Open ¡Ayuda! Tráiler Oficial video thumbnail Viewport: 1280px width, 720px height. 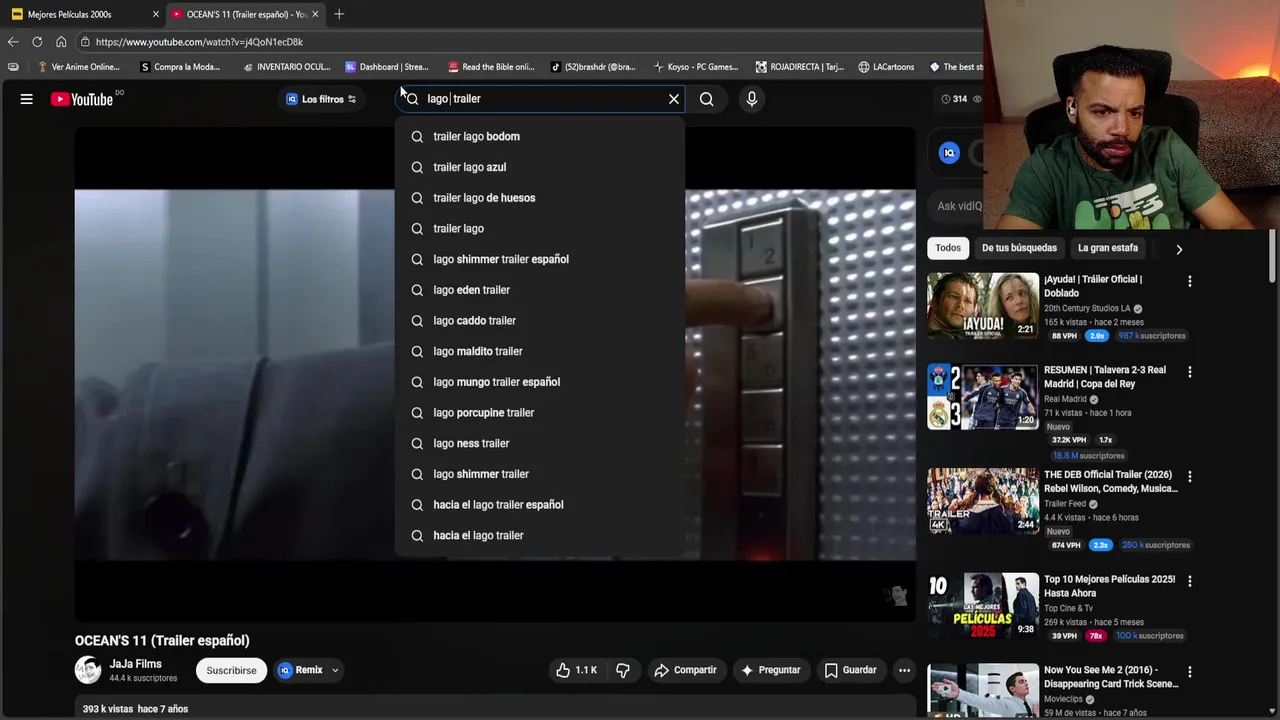click(982, 305)
